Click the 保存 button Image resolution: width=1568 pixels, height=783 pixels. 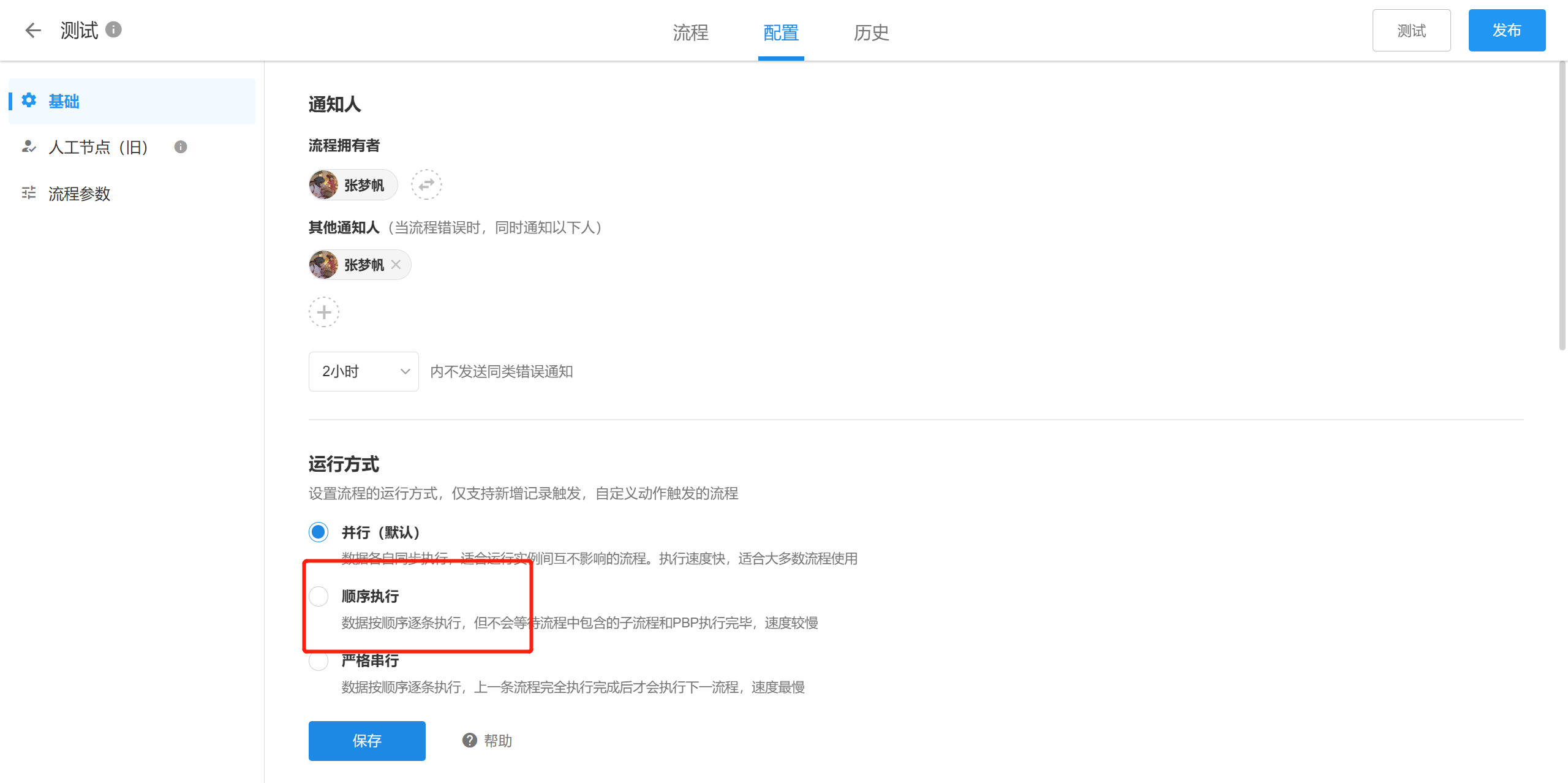tap(367, 741)
